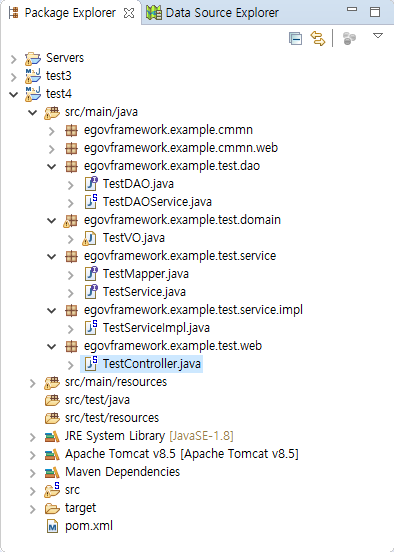Click the TestService.java interface icon
The width and height of the screenshot is (394, 552).
pos(91,292)
